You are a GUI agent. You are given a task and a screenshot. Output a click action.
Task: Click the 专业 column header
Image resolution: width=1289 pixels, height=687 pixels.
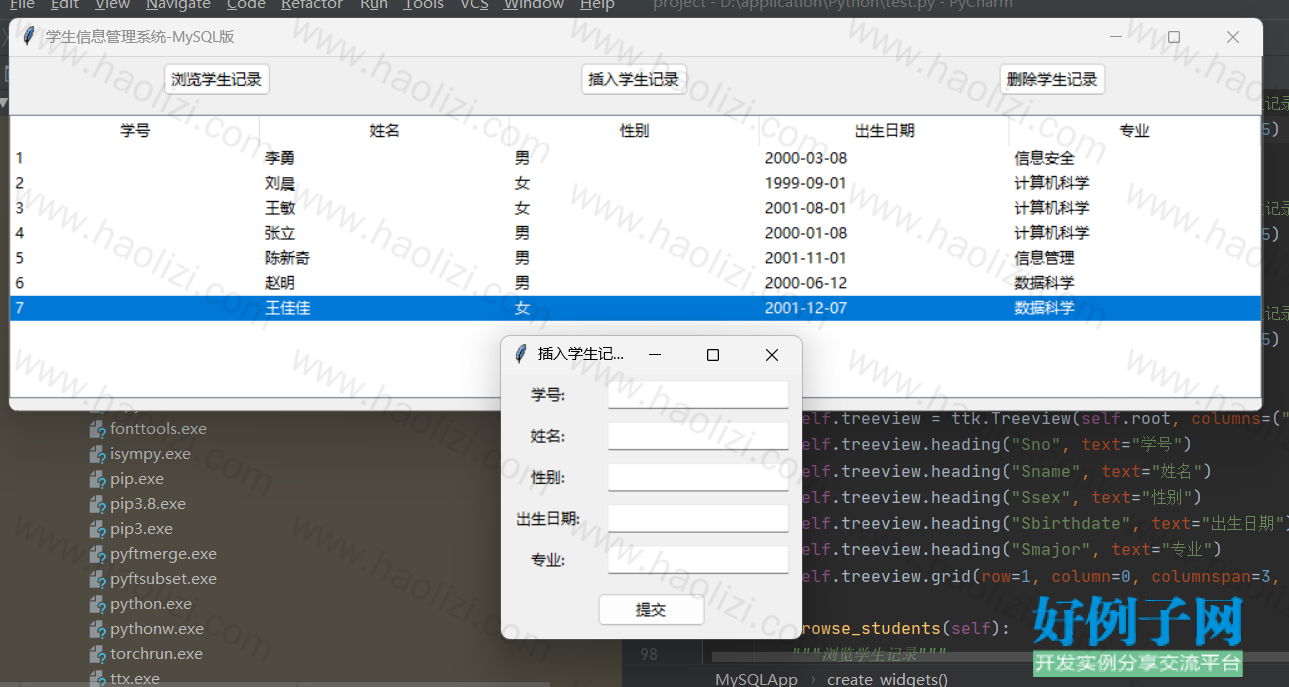[x=1134, y=131]
